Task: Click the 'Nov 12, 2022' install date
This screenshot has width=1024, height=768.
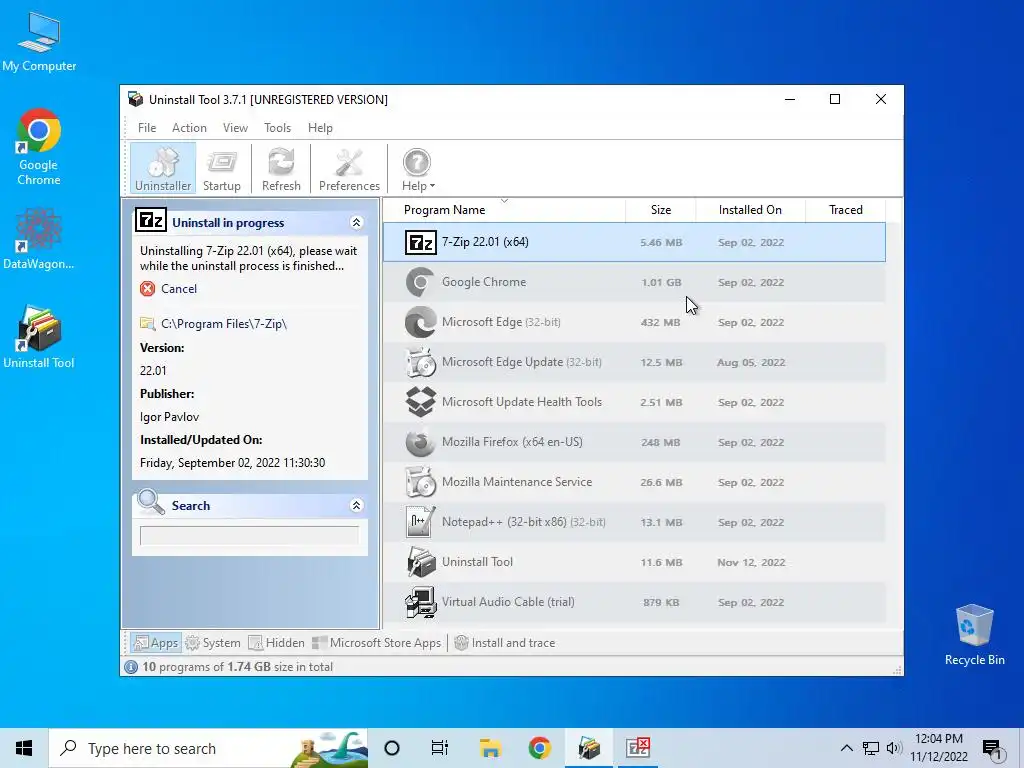Action: coord(751,562)
